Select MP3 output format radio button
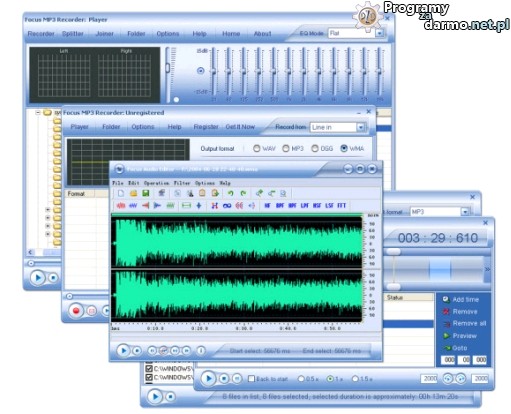Screen dimensions: 511x414 (x=286, y=148)
